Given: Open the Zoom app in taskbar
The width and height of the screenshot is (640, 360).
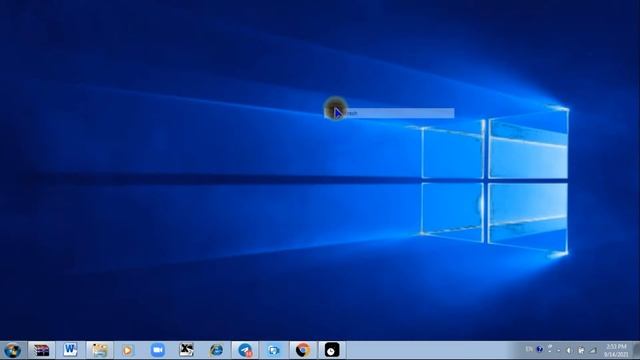Looking at the screenshot, I should point(158,350).
